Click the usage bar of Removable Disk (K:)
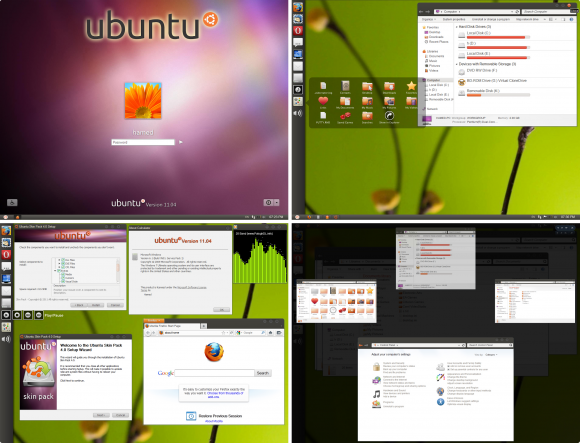The image size is (580, 443). pyautogui.click(x=498, y=95)
